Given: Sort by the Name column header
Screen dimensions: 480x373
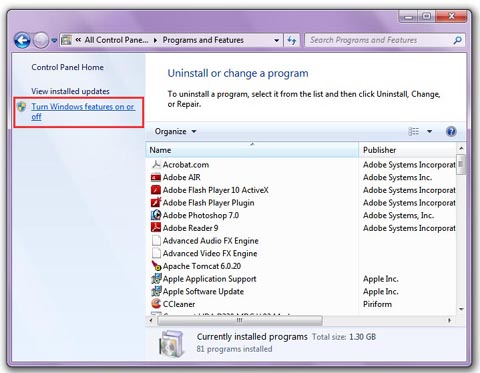Looking at the screenshot, I should pos(252,150).
